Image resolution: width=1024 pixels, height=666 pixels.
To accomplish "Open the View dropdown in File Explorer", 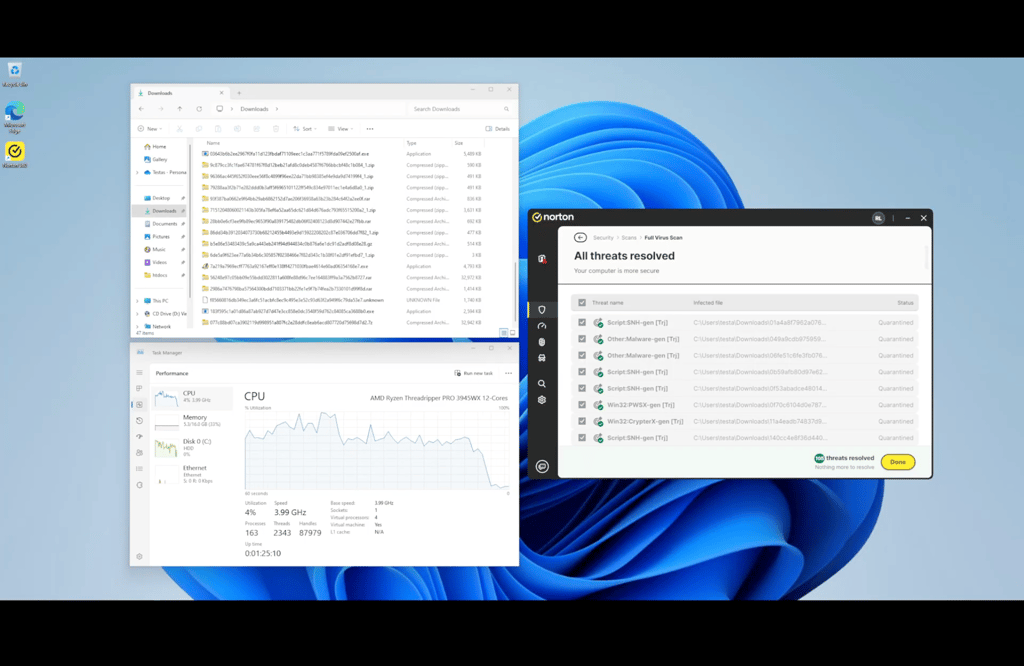I will pos(340,129).
